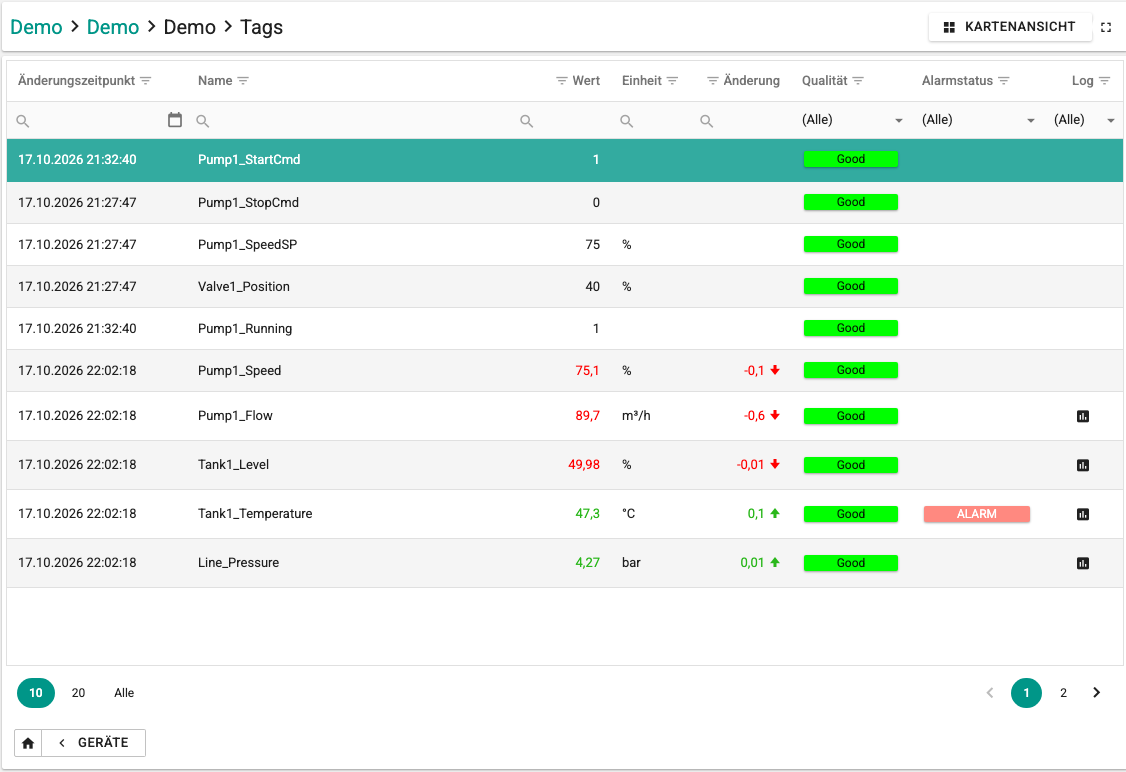Select page 1 in pagination
Image resolution: width=1126 pixels, height=772 pixels.
click(x=1026, y=693)
